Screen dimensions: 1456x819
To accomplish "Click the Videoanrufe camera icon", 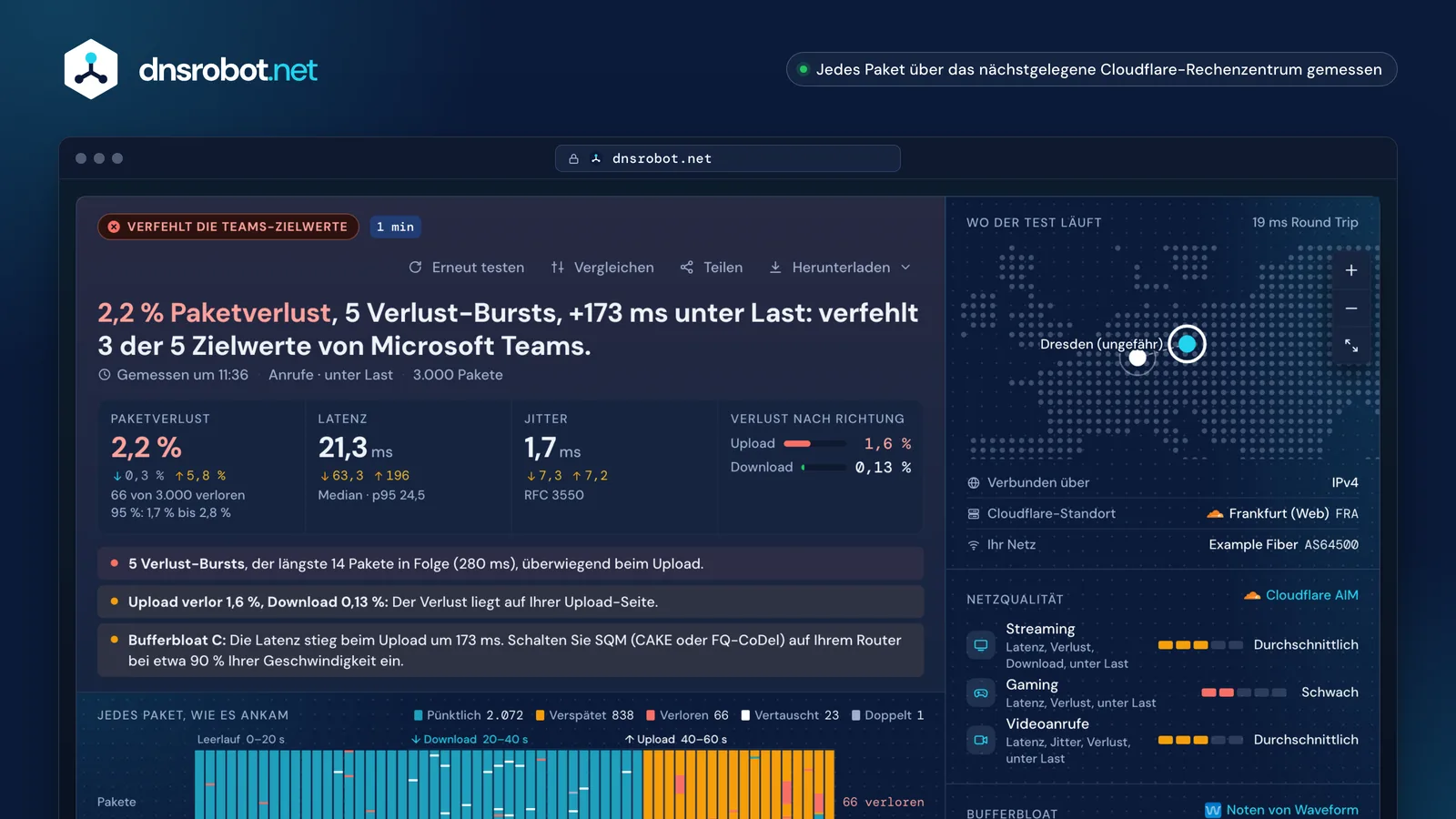I will [981, 740].
